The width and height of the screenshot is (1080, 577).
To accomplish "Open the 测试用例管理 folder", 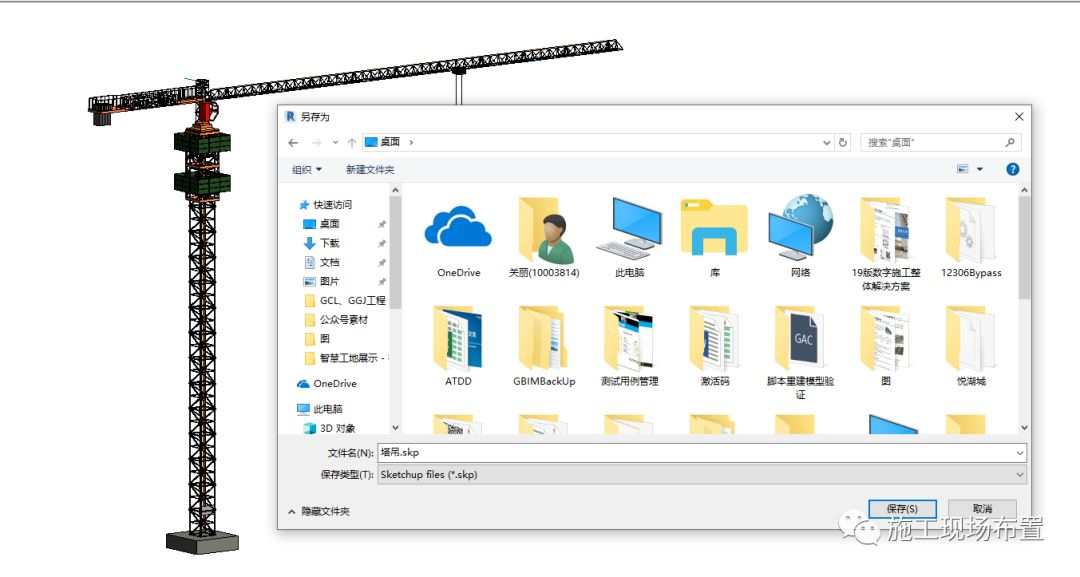I will [x=629, y=346].
